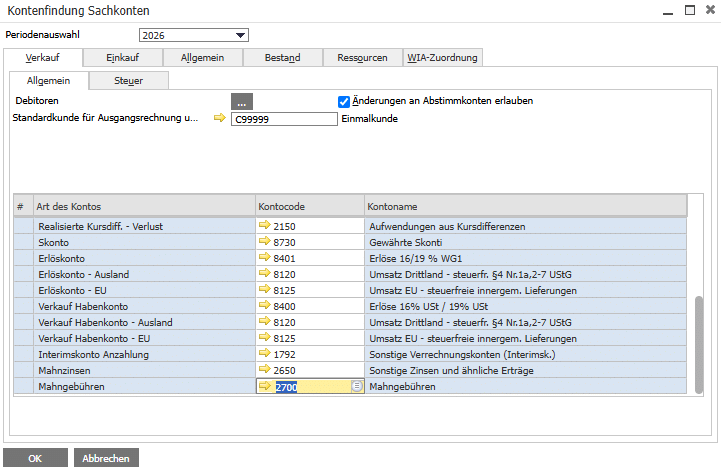721x470 pixels.
Task: Open link arrow for account 8730
Action: coord(264,241)
